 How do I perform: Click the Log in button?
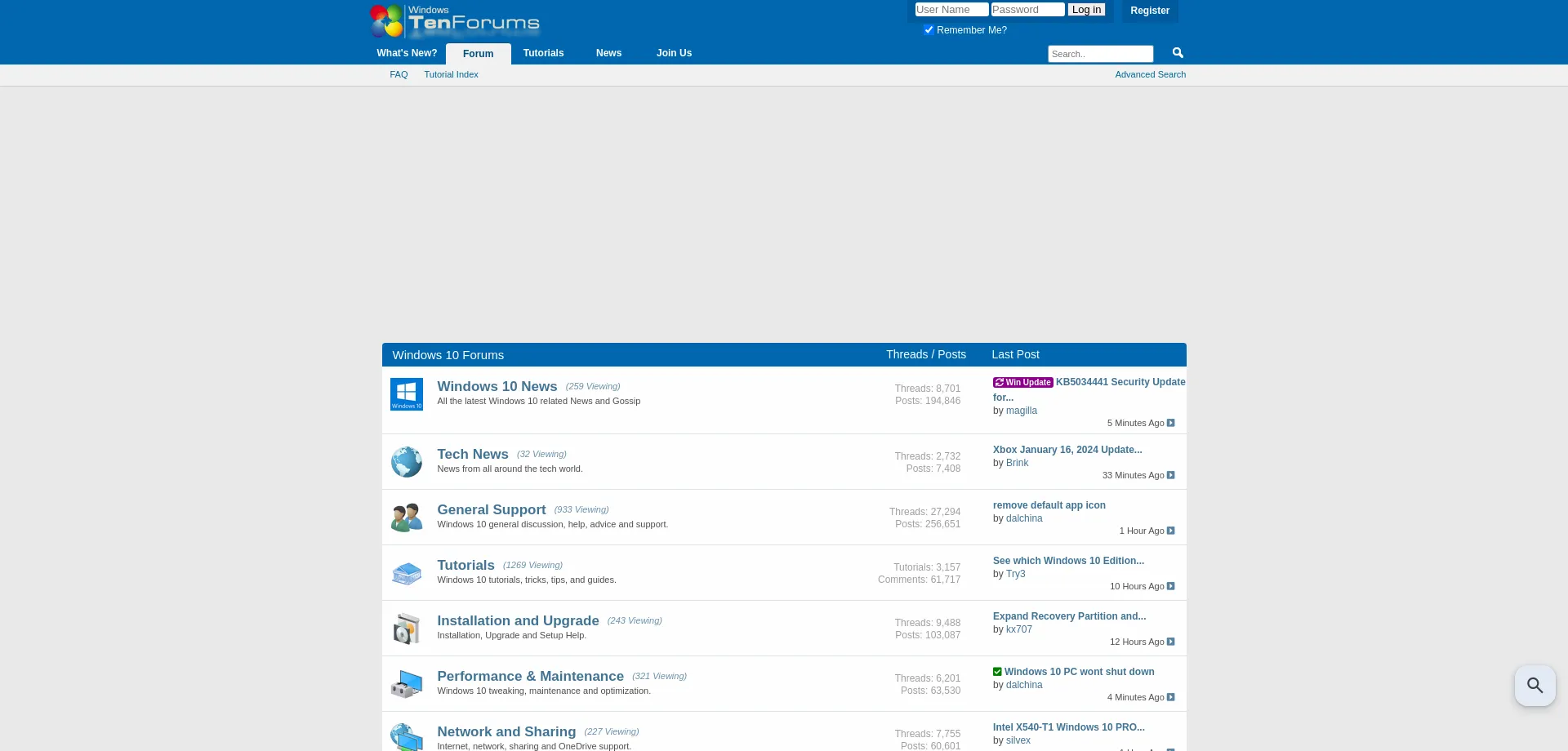pos(1086,9)
